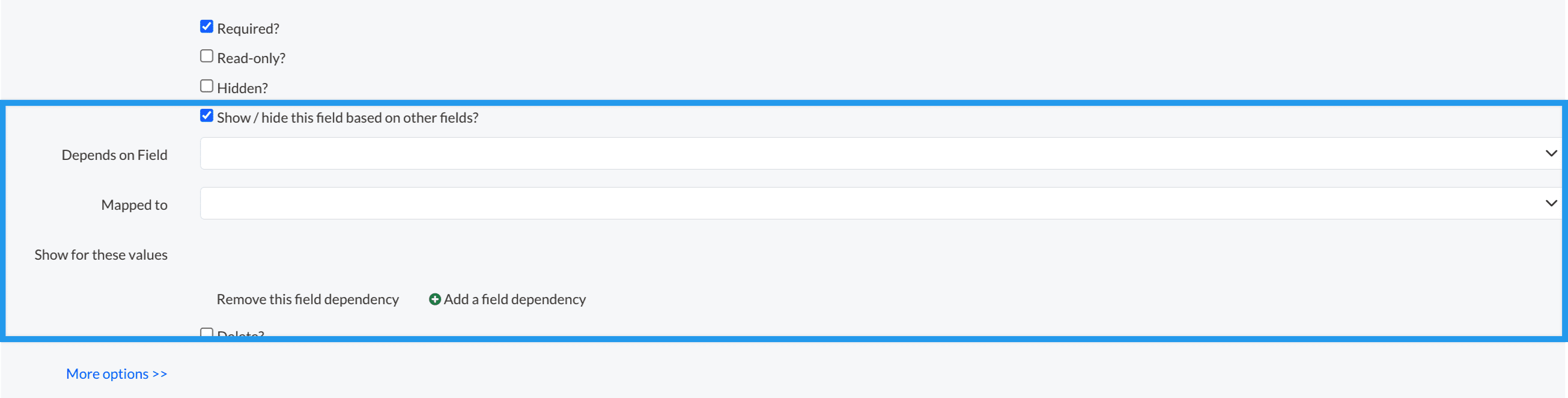
Task: Click the Depends on Field chevron arrow
Action: pos(1551,153)
